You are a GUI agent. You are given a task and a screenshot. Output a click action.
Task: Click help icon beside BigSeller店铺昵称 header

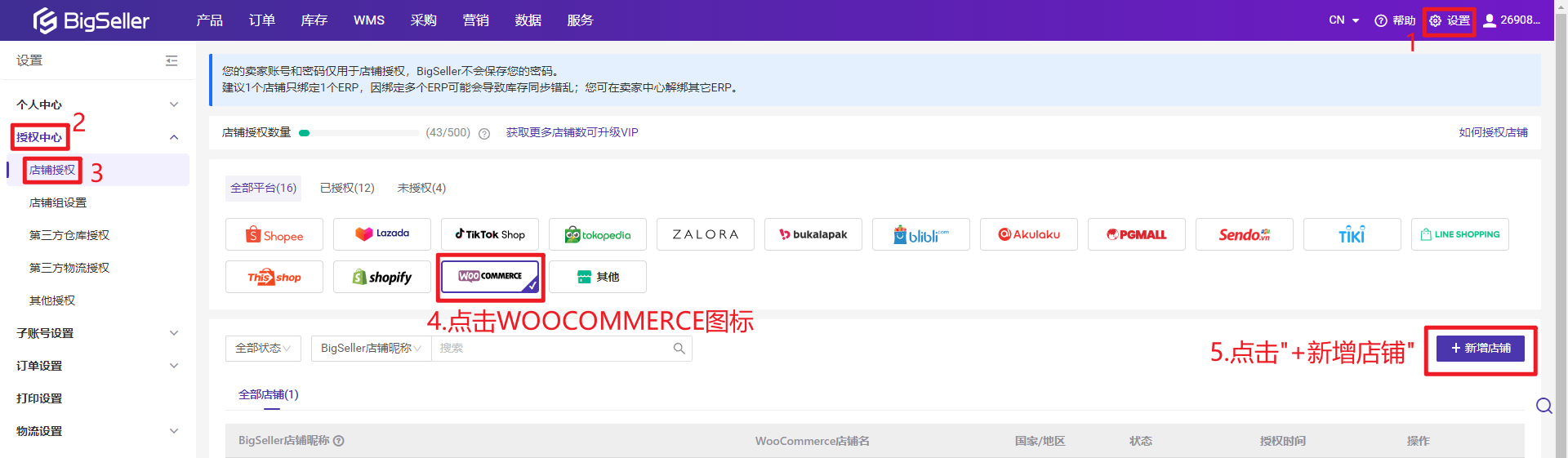(x=339, y=441)
